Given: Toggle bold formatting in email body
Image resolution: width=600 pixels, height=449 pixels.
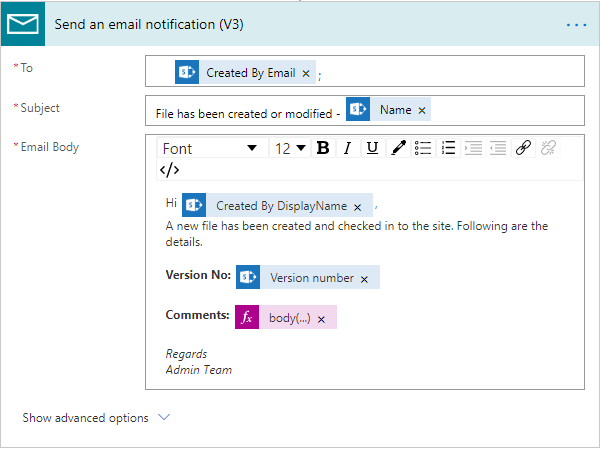Looking at the screenshot, I should [x=322, y=148].
